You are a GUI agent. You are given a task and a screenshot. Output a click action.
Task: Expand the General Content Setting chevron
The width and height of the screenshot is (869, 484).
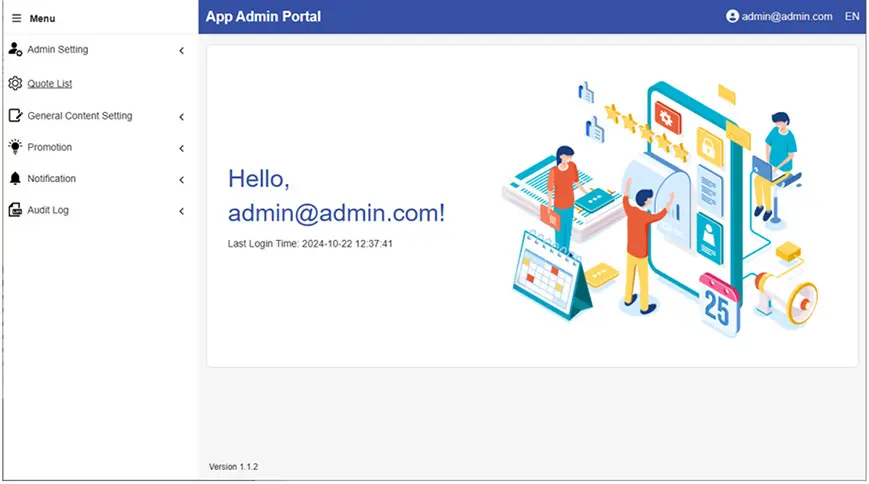(181, 117)
